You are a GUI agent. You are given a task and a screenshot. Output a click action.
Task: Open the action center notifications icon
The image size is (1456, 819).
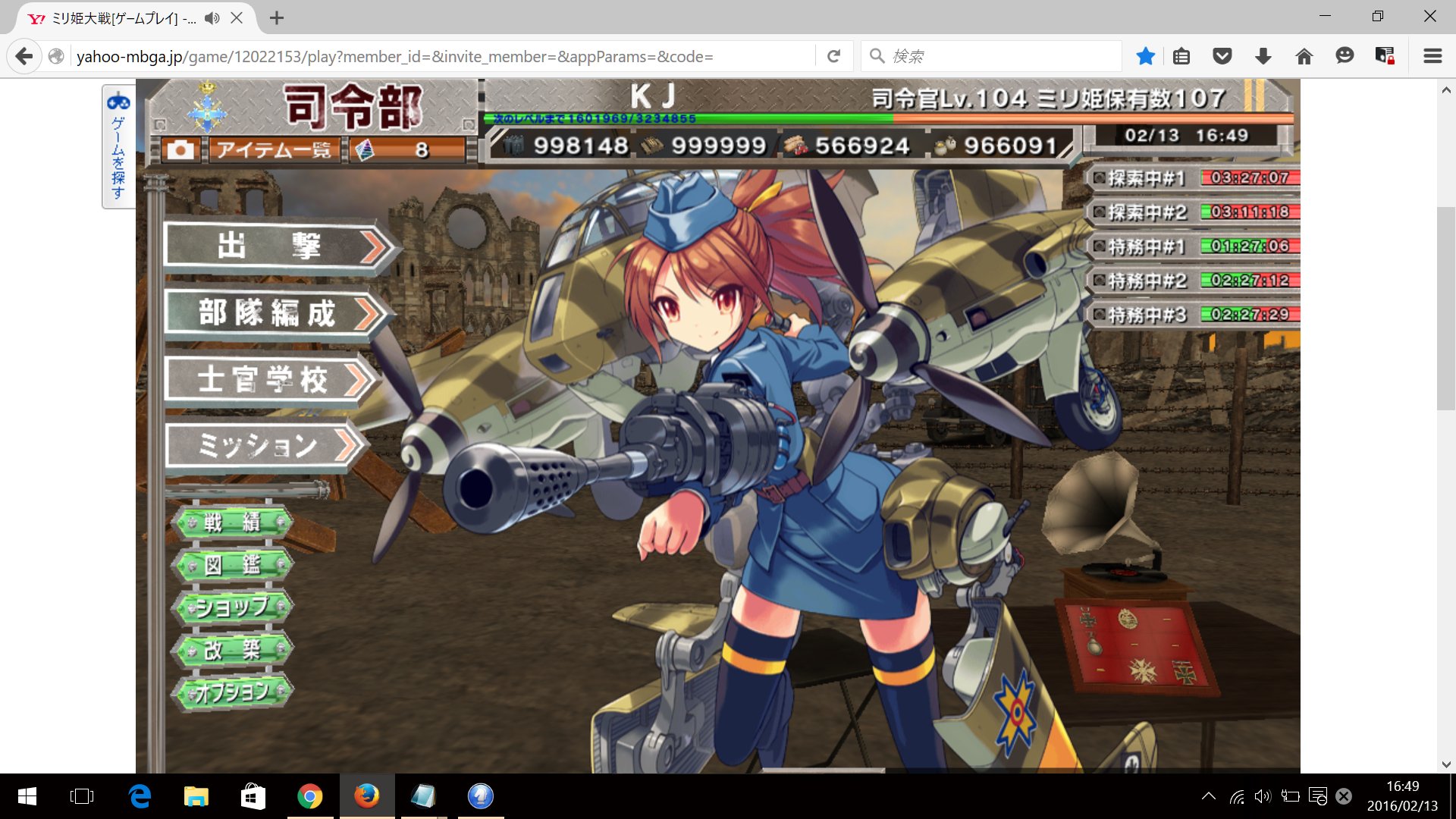(1318, 796)
